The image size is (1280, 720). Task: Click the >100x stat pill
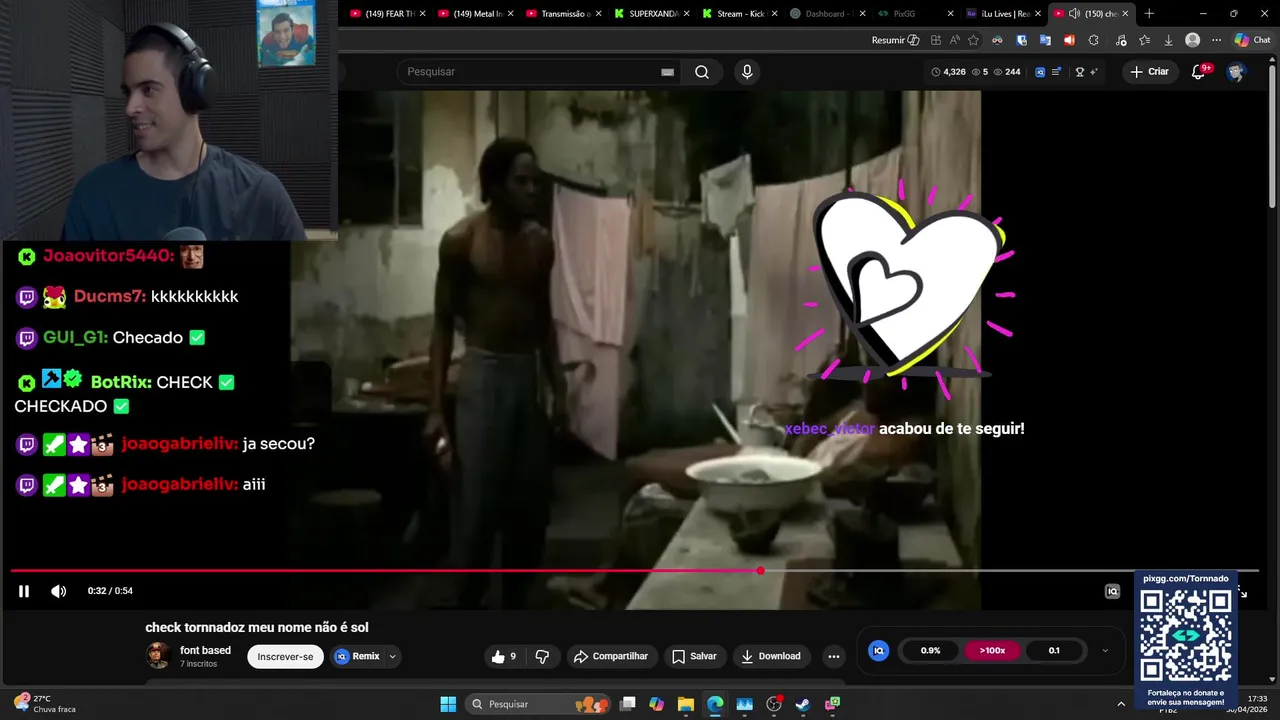pos(992,650)
